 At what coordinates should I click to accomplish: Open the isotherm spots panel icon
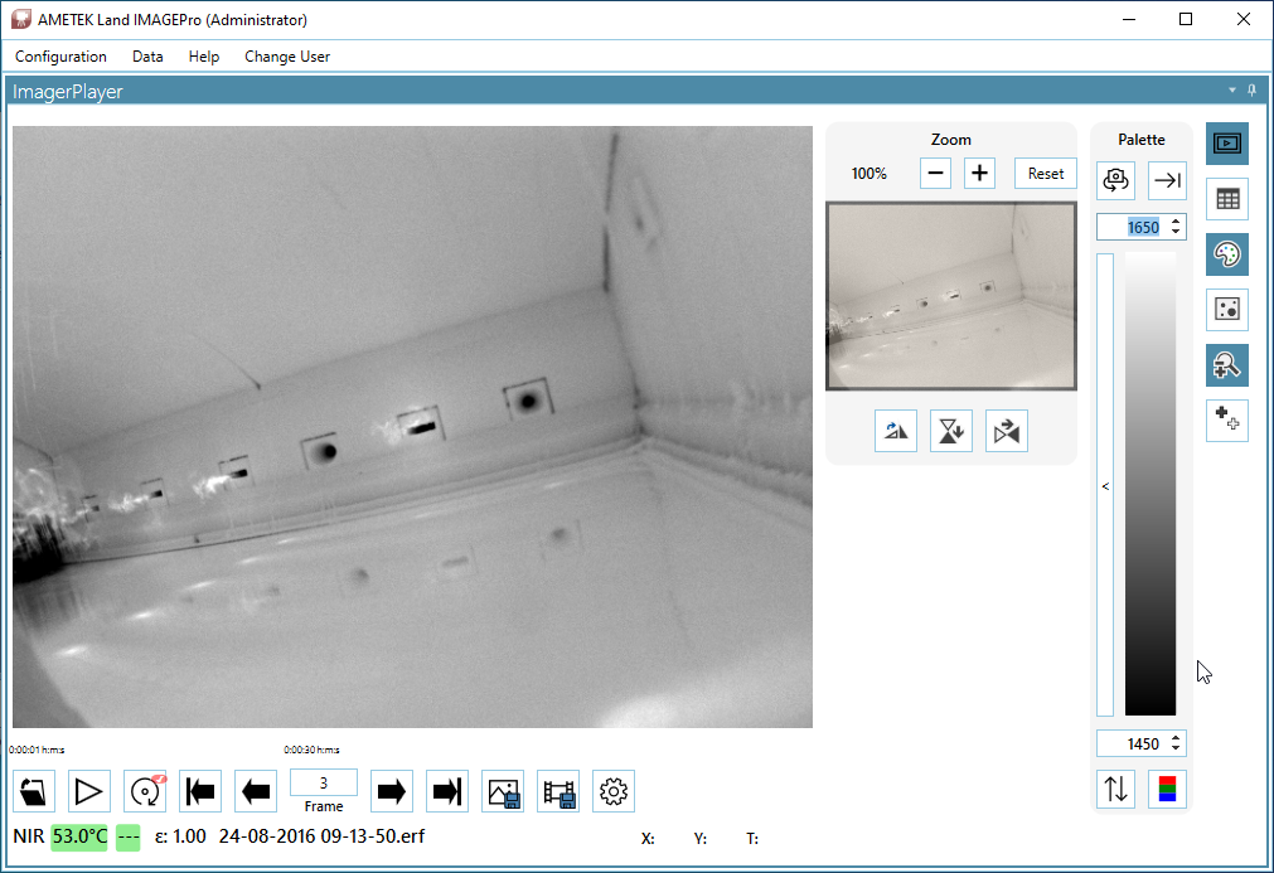click(1226, 309)
